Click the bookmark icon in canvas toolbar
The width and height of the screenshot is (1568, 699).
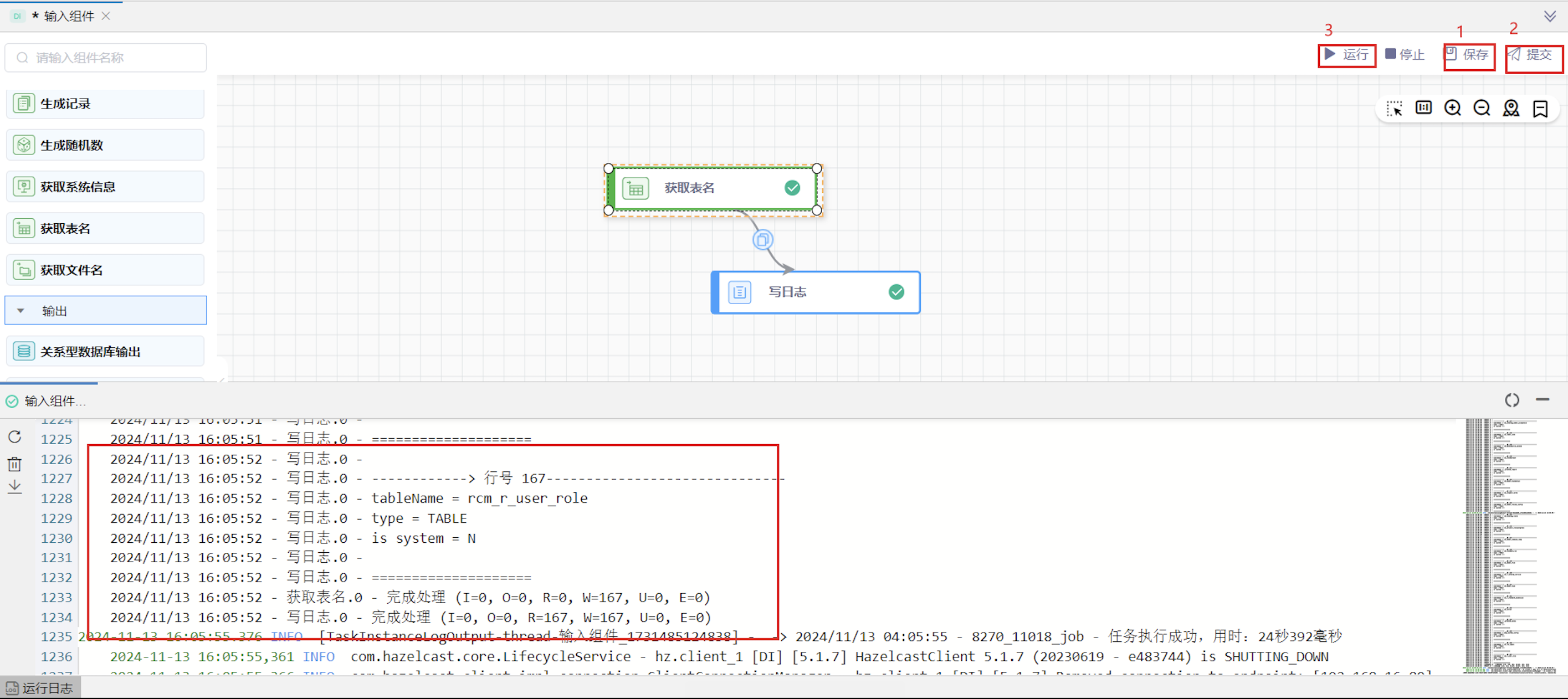(x=1540, y=109)
